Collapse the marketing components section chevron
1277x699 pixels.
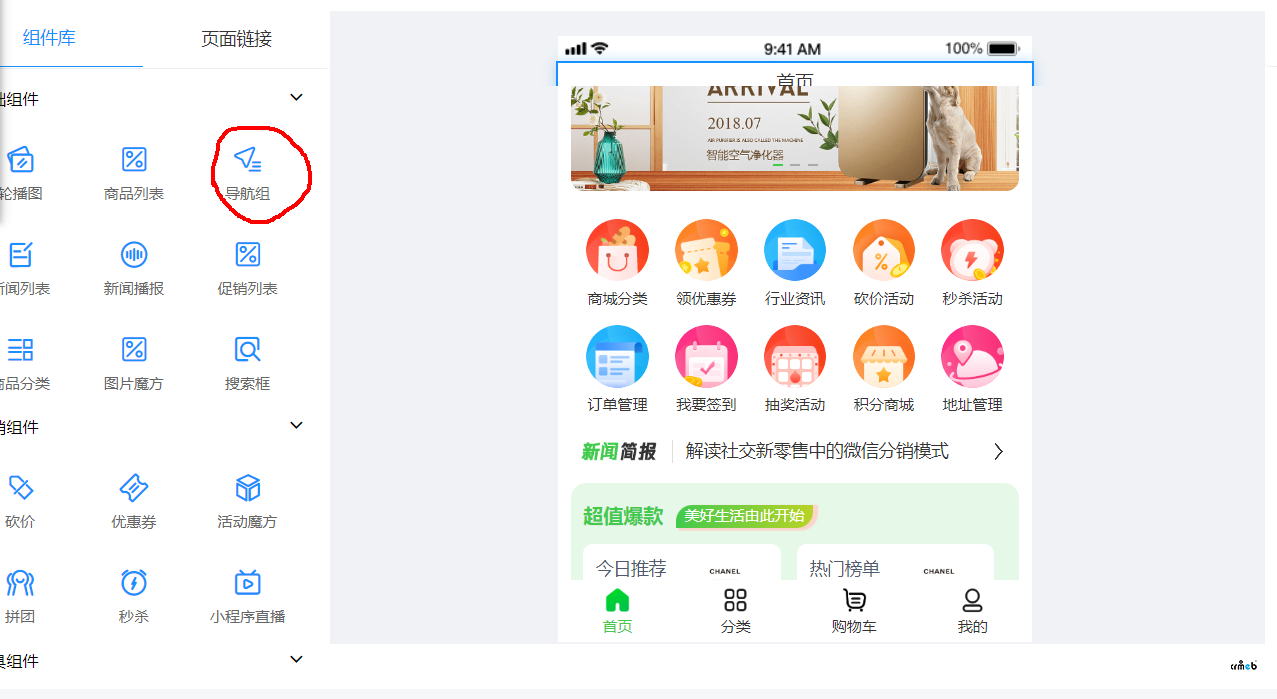(x=296, y=426)
